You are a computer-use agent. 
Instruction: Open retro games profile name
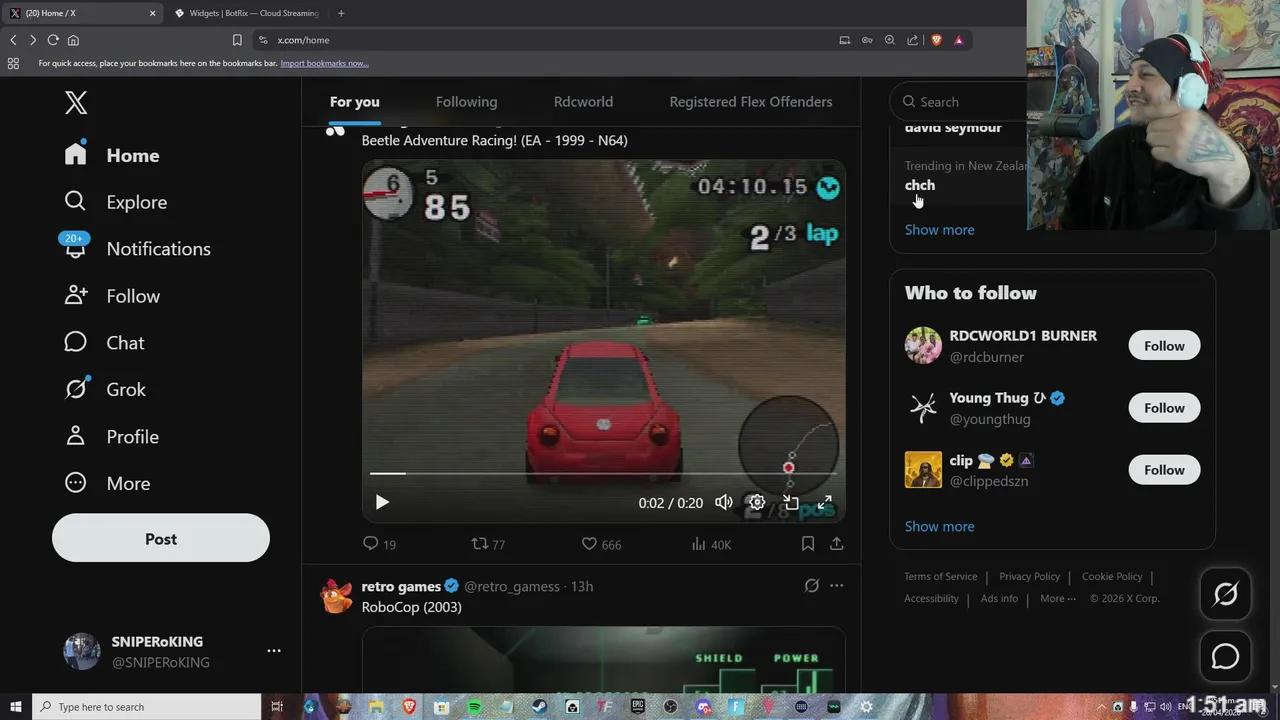pos(401,586)
